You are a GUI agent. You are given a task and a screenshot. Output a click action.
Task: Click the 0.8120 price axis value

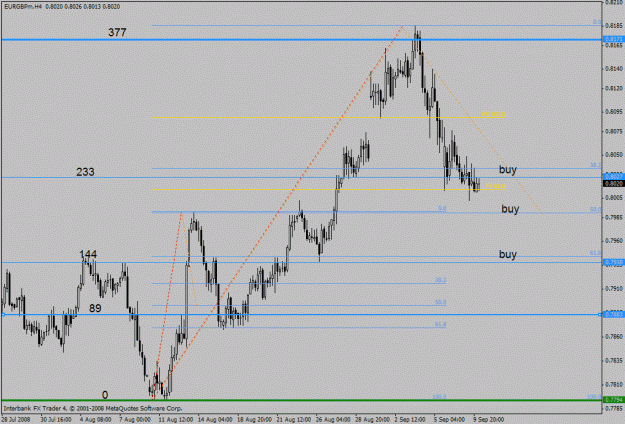[x=614, y=88]
